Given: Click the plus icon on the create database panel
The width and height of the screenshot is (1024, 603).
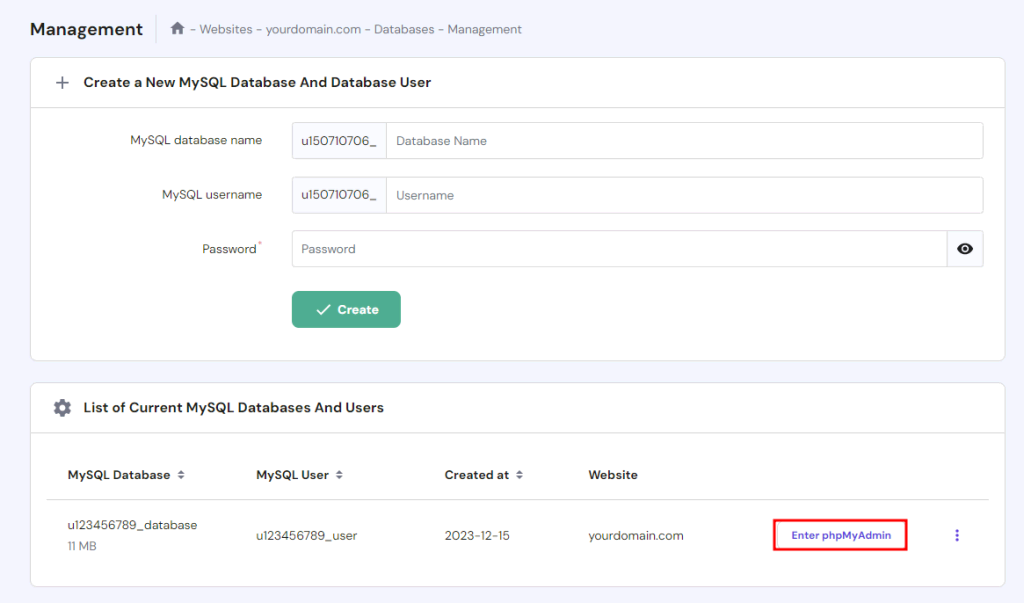Looking at the screenshot, I should tap(62, 82).
